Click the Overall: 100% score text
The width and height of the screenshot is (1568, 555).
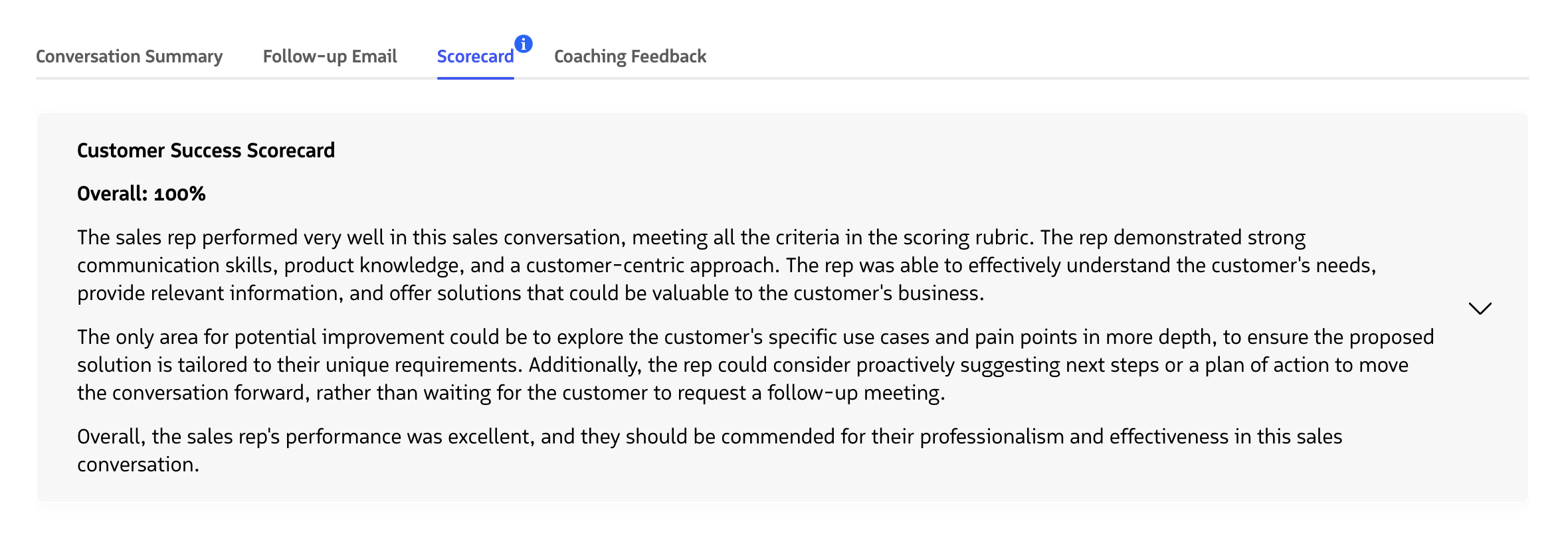(x=142, y=194)
